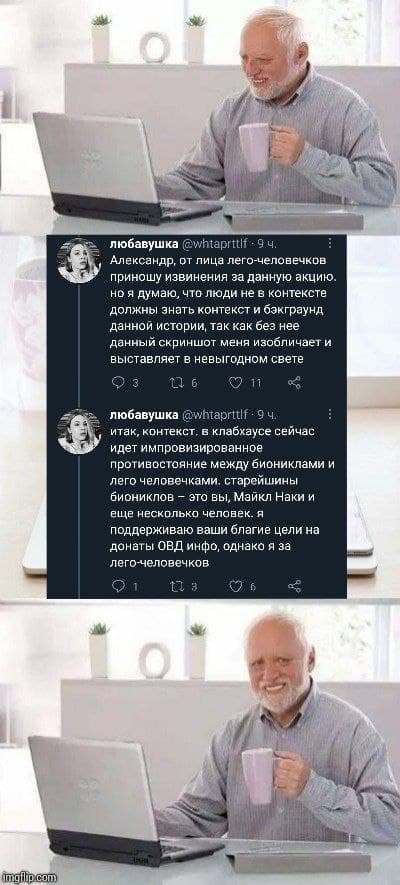The width and height of the screenshot is (400, 885).
Task: Share the tweet beginning with 'итак, контекст'
Action: click(294, 586)
